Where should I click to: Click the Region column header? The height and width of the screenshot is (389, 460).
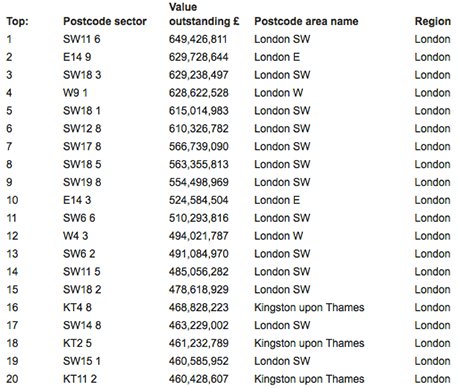432,21
